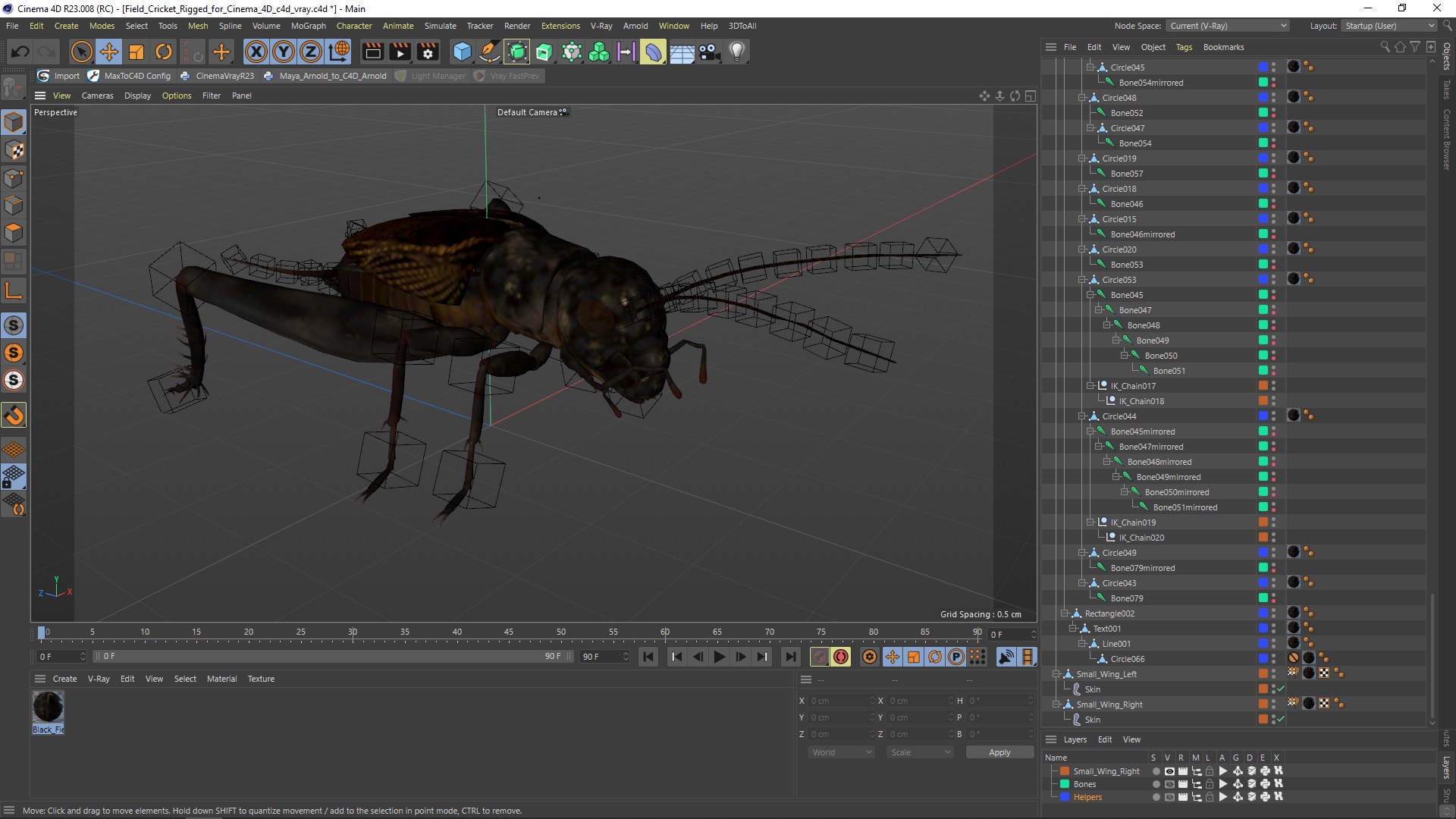Open Object Manager search icon
This screenshot has width=1456, height=819.
pos(1385,47)
